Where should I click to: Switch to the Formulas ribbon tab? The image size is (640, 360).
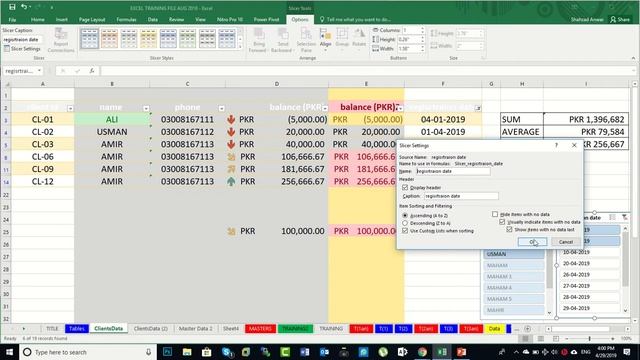pyautogui.click(x=126, y=19)
